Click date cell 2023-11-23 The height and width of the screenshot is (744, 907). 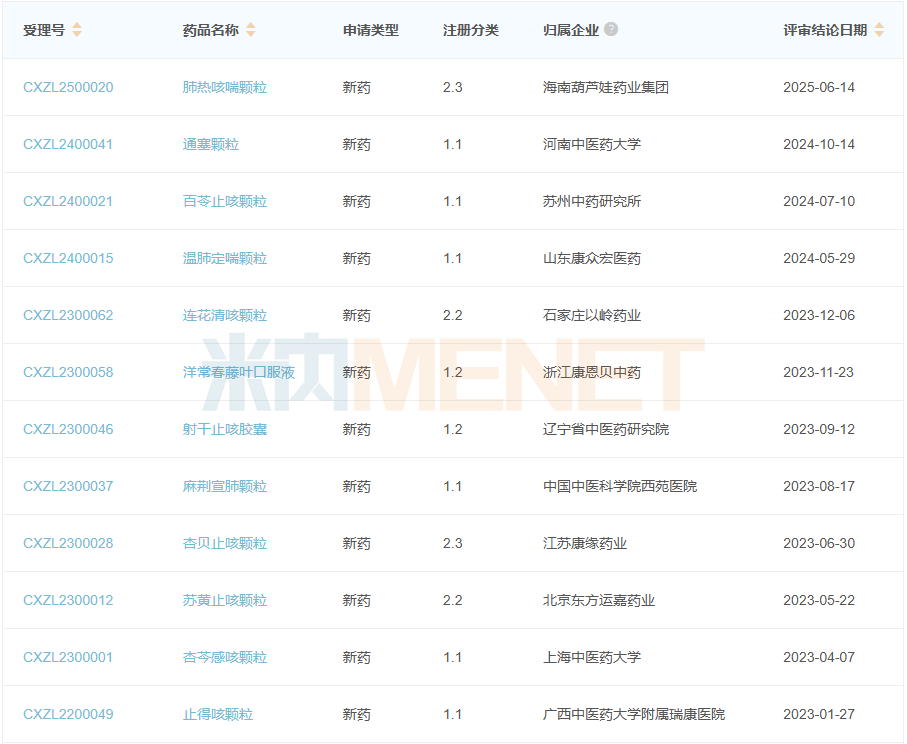pos(819,372)
